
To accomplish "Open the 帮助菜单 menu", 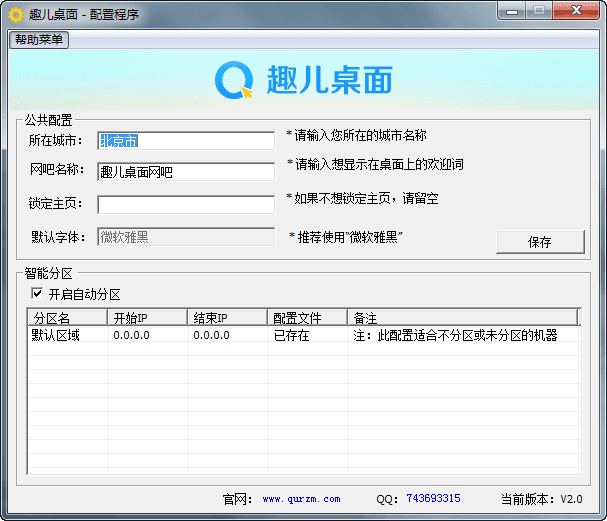I will (x=40, y=40).
